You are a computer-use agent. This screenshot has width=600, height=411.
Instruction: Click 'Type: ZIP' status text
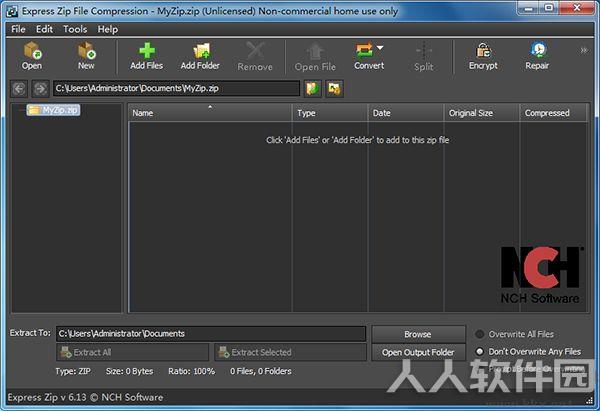[73, 371]
